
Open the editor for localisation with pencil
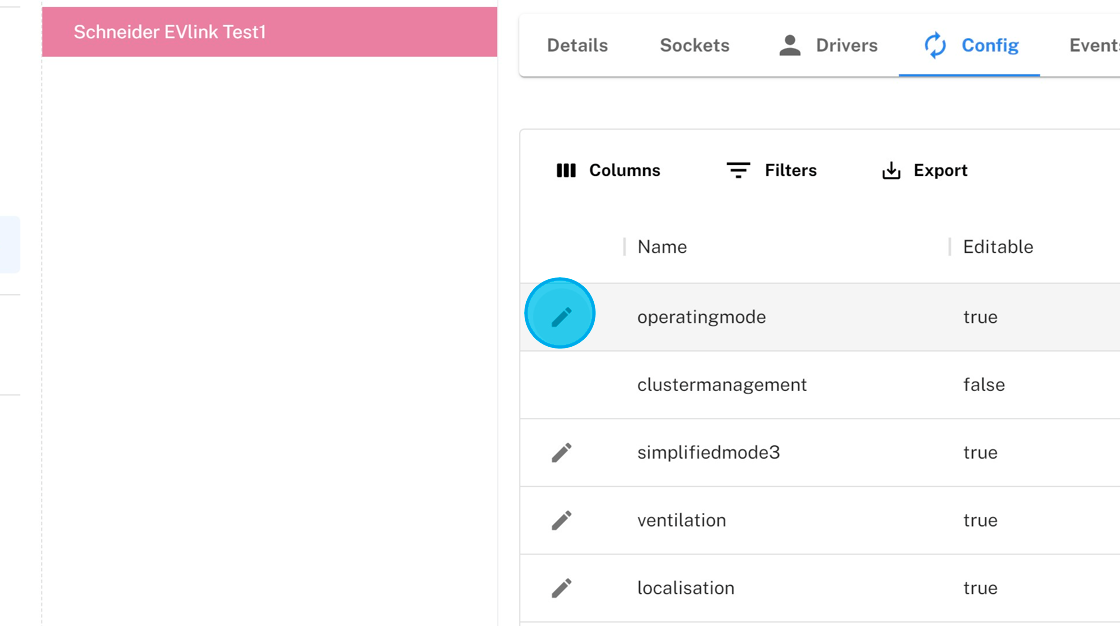tap(561, 588)
